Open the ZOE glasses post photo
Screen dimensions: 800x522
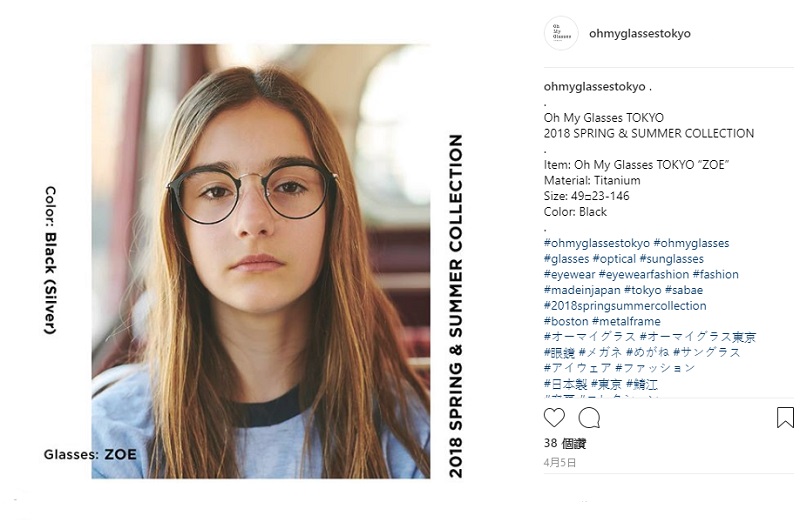261,261
